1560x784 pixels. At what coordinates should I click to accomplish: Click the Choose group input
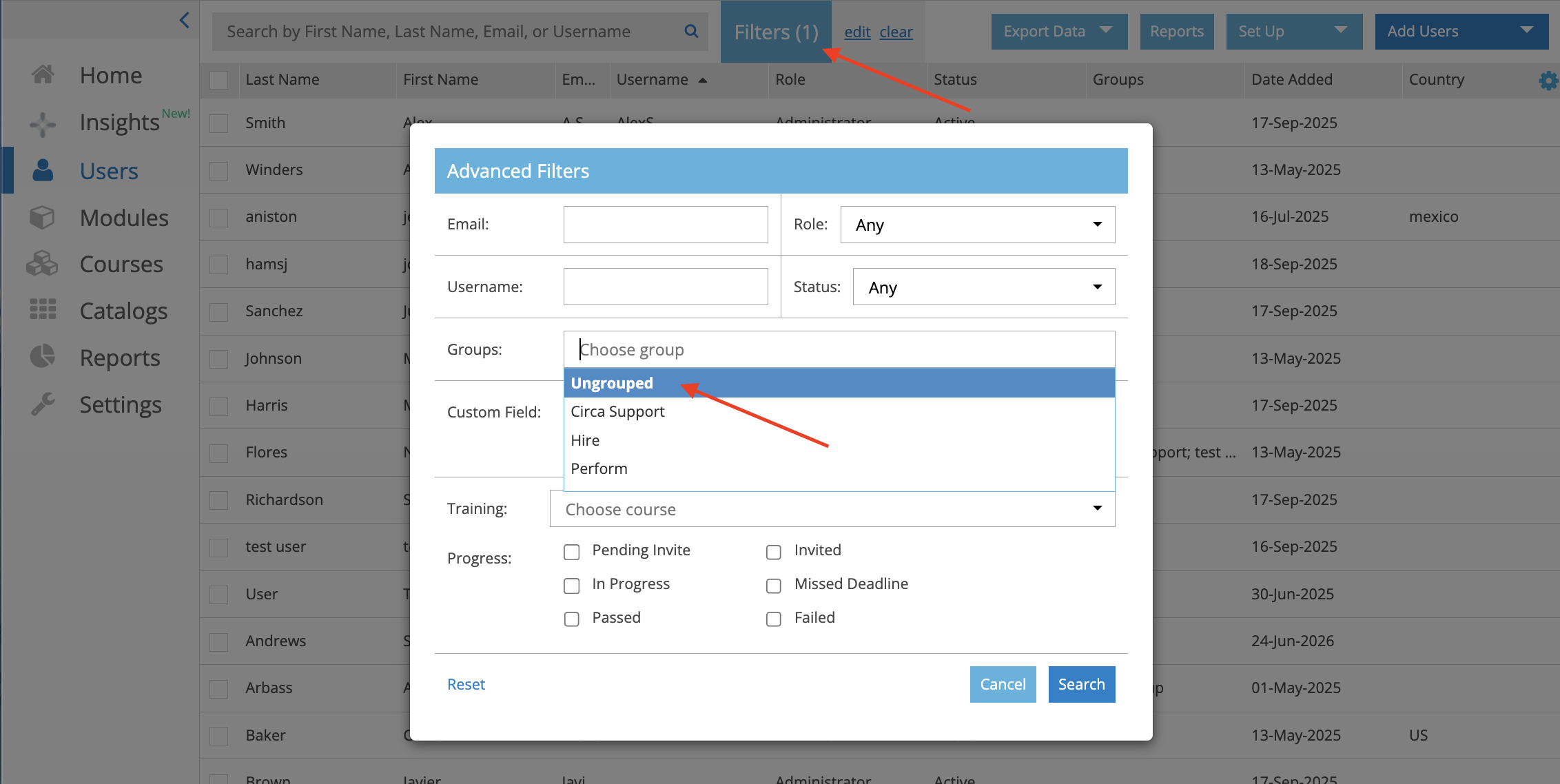click(x=839, y=349)
